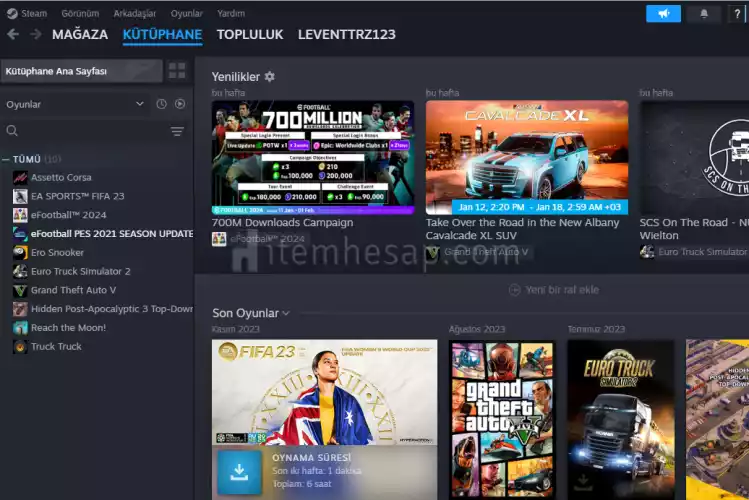Open the Son Oyunlar dropdown
Viewport: 749px width, 500px height.
pos(286,314)
